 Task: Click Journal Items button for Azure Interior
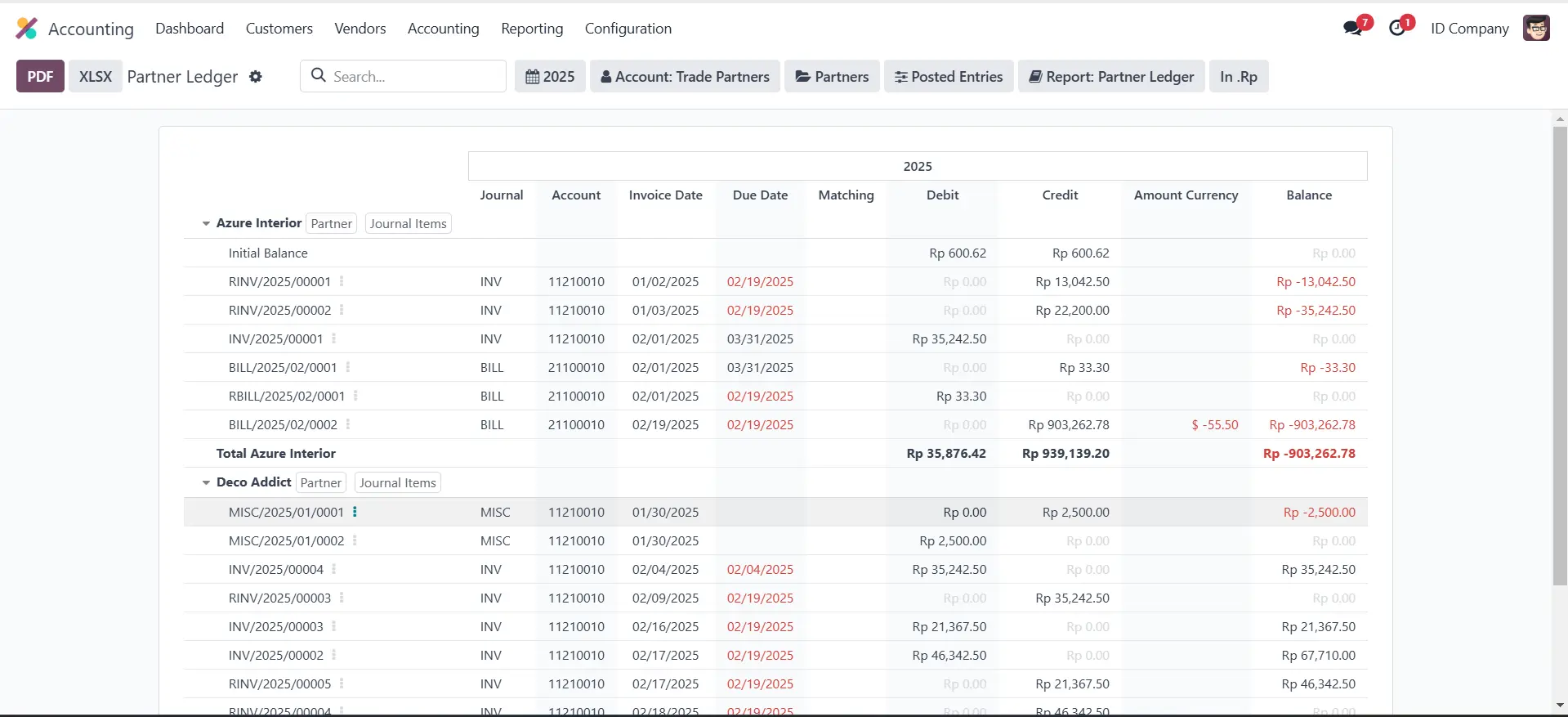(409, 223)
